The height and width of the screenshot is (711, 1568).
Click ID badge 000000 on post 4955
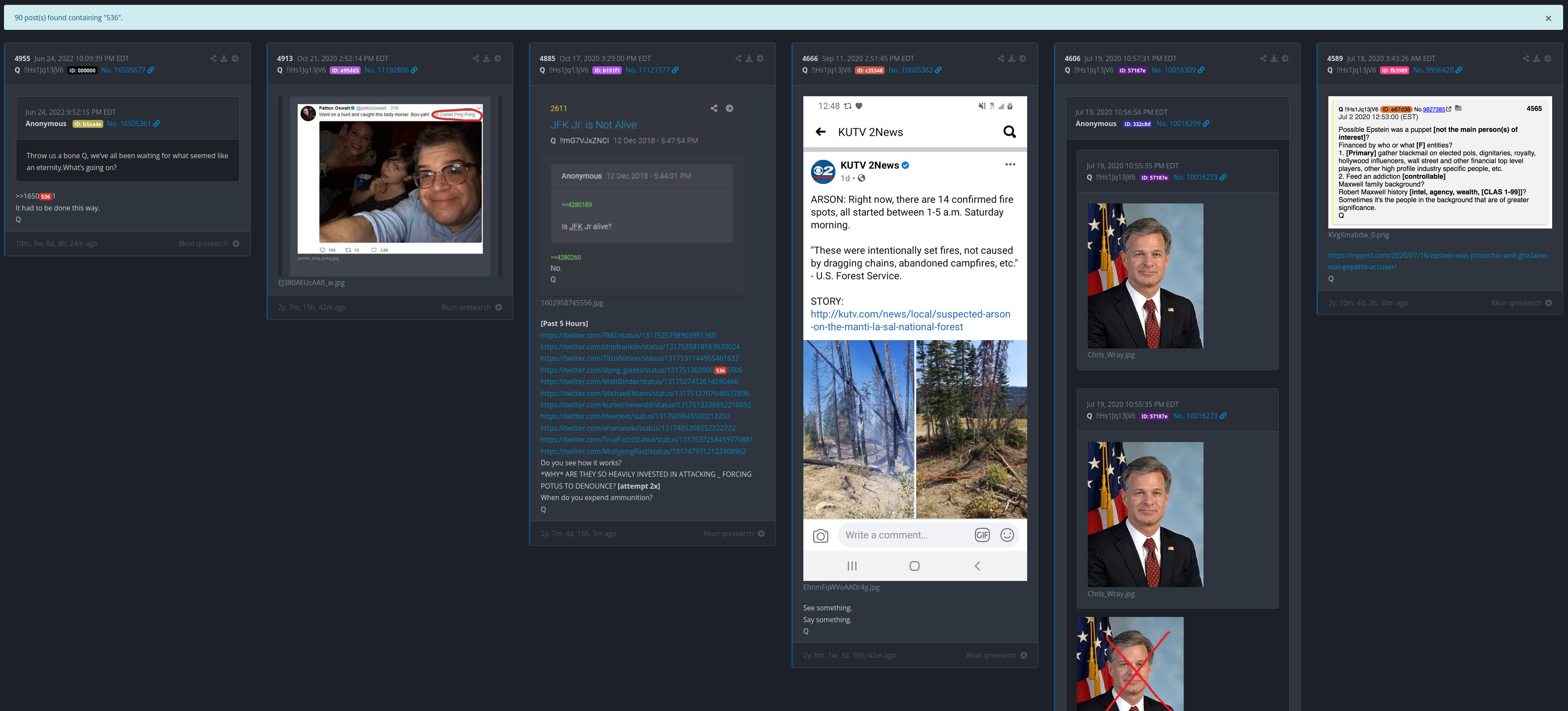coord(82,71)
